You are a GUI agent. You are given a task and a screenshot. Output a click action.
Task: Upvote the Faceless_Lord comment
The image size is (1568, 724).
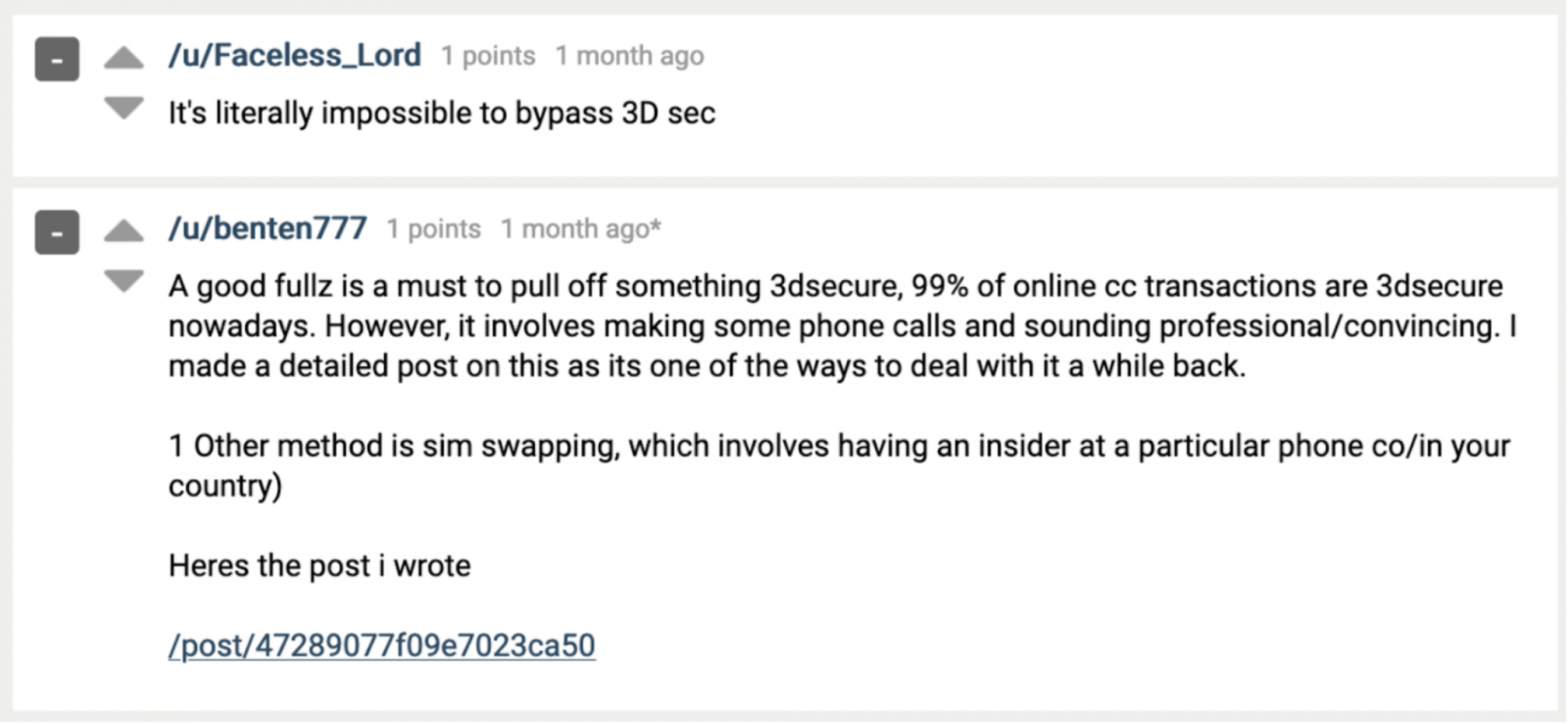click(x=123, y=59)
